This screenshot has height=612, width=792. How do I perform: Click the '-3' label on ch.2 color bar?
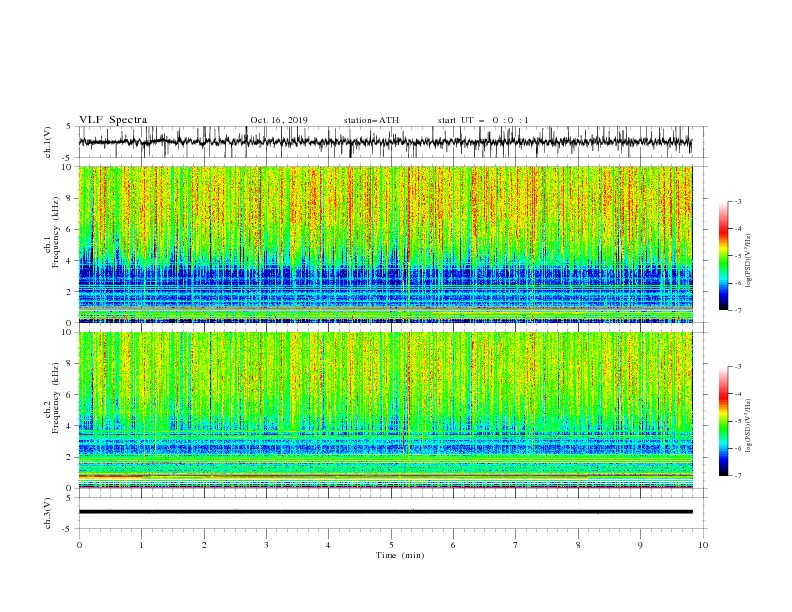[738, 367]
